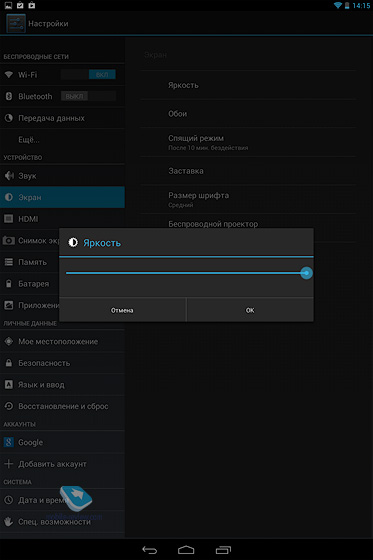Tap the clock icon beside Дата и время
This screenshot has height=560, width=373.
[x=9, y=500]
